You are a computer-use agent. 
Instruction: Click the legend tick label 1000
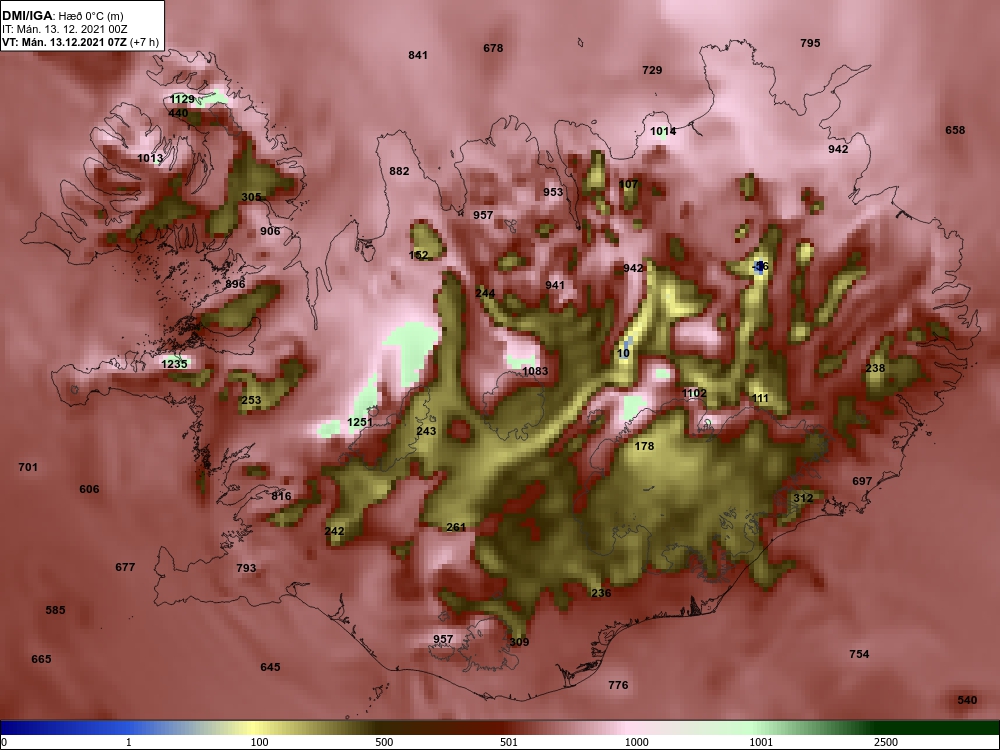point(636,742)
